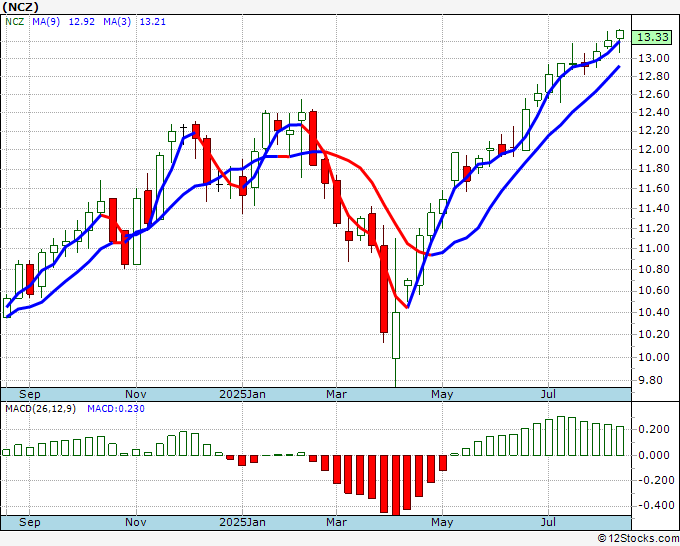Click 2025Jan on the price chart time axis
Image resolution: width=680 pixels, height=546 pixels.
coord(242,394)
